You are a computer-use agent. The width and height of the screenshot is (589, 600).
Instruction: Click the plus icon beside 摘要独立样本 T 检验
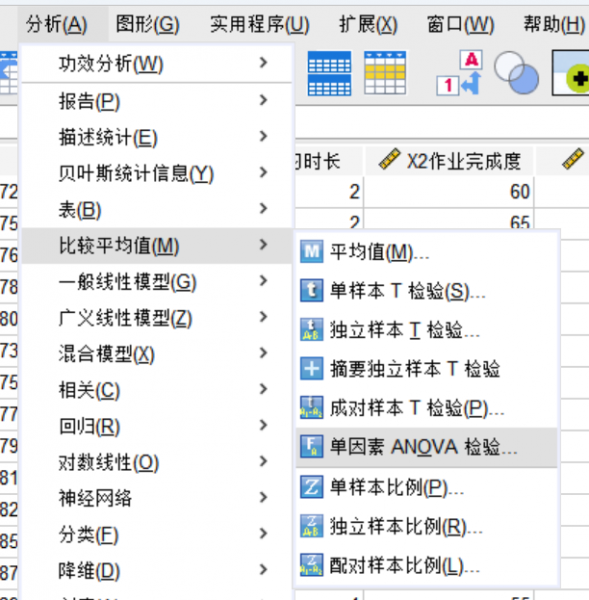click(x=311, y=368)
